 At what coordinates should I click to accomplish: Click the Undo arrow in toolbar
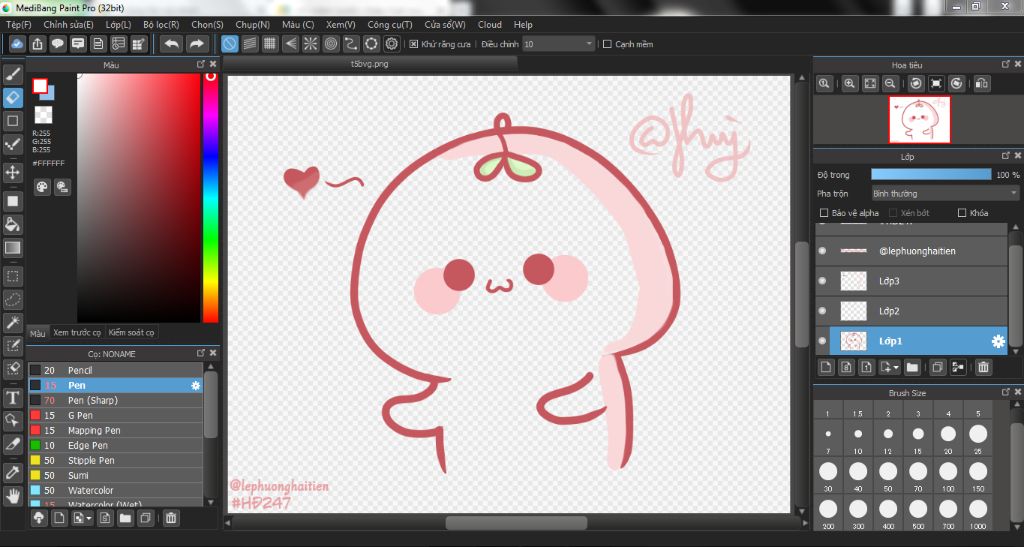(x=172, y=44)
